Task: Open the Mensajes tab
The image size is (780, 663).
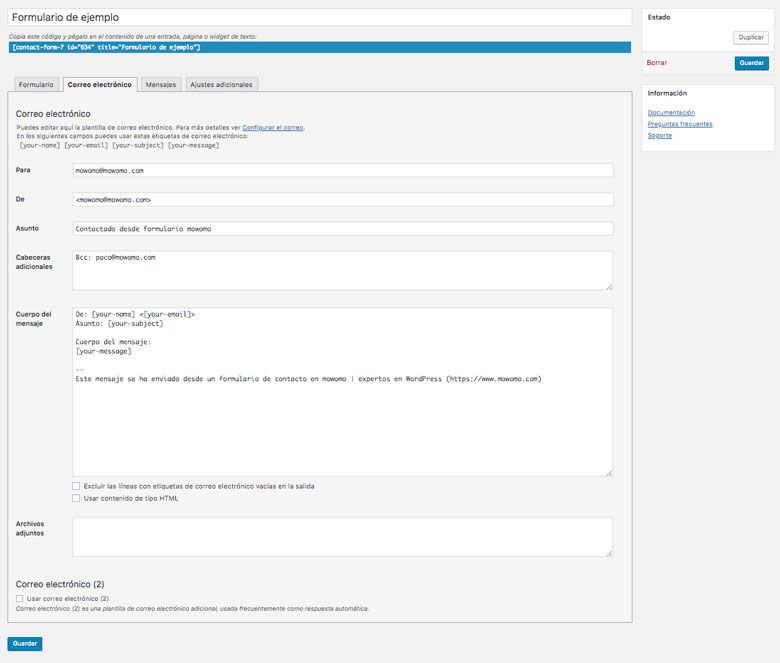Action: click(161, 85)
